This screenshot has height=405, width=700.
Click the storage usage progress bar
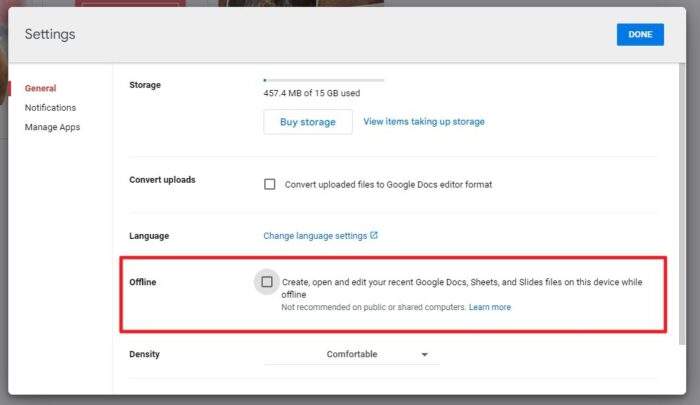(x=324, y=80)
